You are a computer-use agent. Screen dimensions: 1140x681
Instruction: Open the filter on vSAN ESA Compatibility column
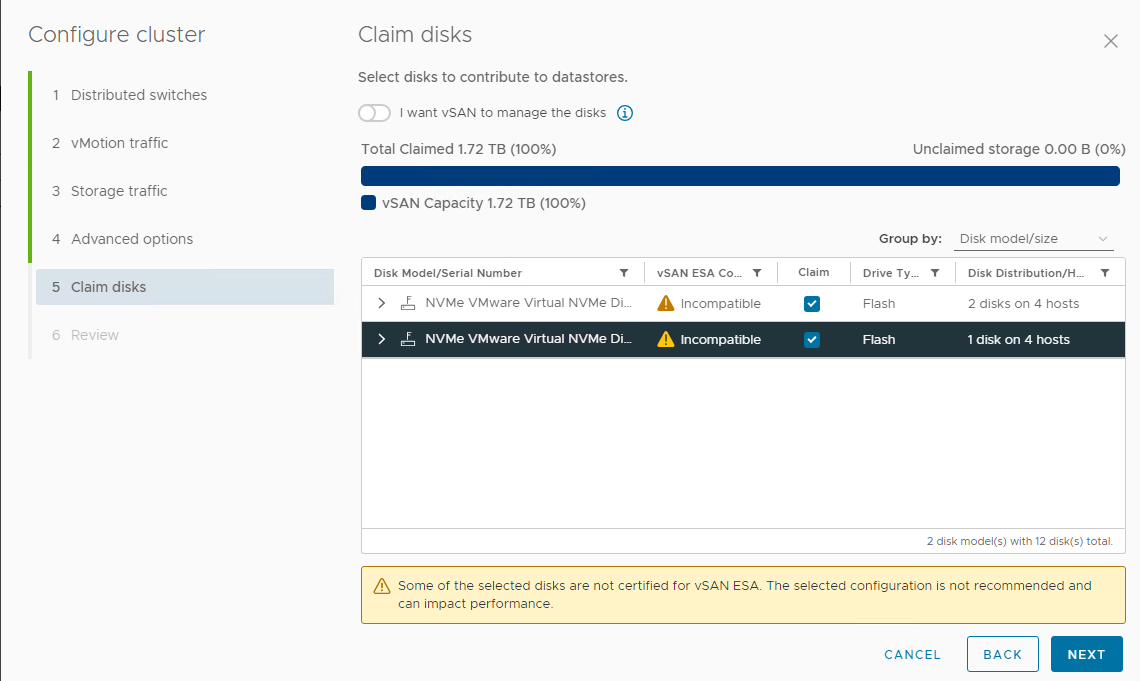(x=757, y=272)
